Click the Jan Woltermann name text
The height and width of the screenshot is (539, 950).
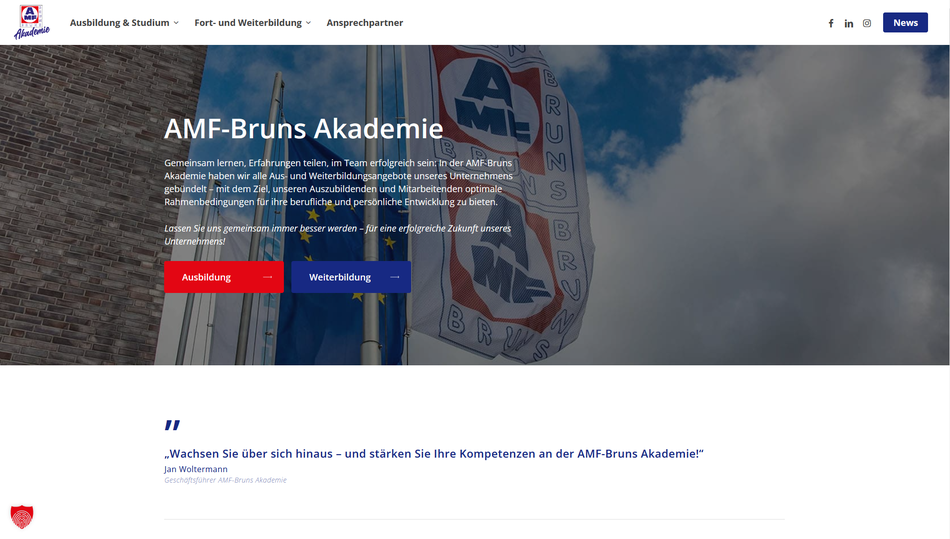pyautogui.click(x=196, y=469)
